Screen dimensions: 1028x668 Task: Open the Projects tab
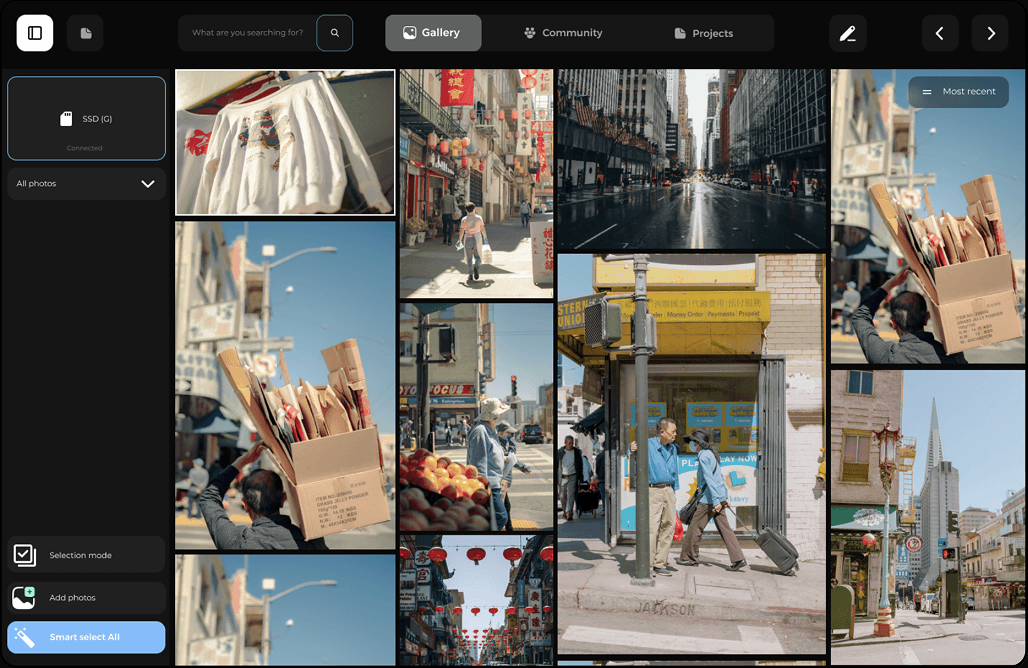(x=703, y=33)
